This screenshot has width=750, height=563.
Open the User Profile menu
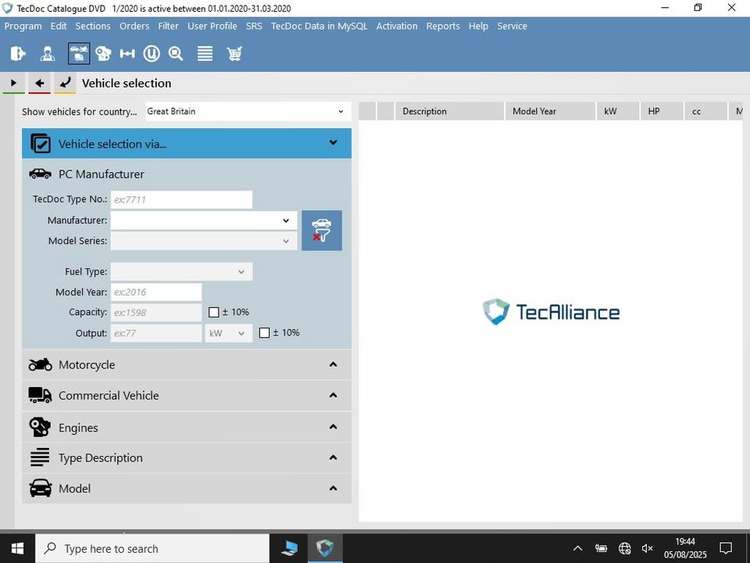coord(212,26)
